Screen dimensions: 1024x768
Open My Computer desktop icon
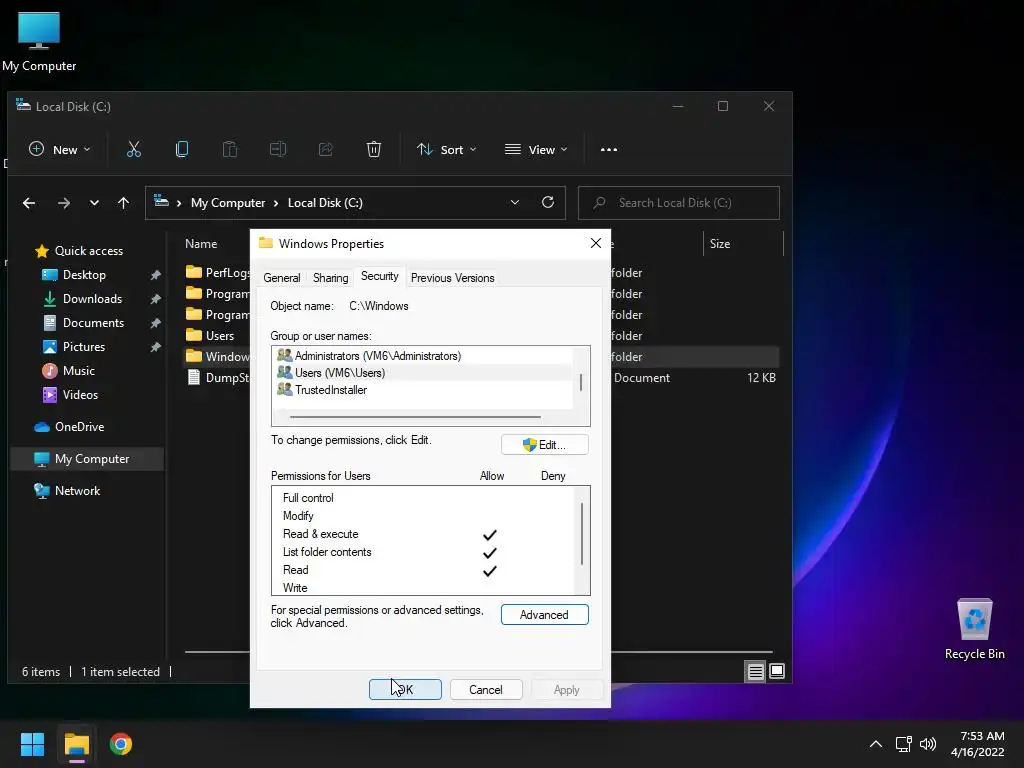click(x=39, y=41)
